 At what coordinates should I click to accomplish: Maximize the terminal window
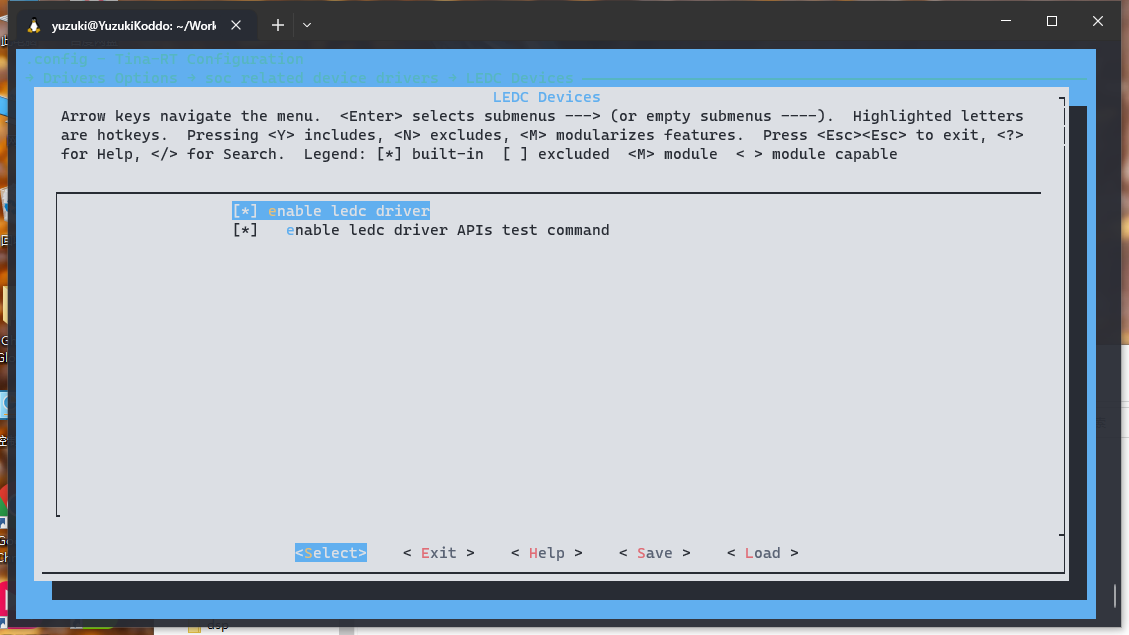click(x=1052, y=21)
